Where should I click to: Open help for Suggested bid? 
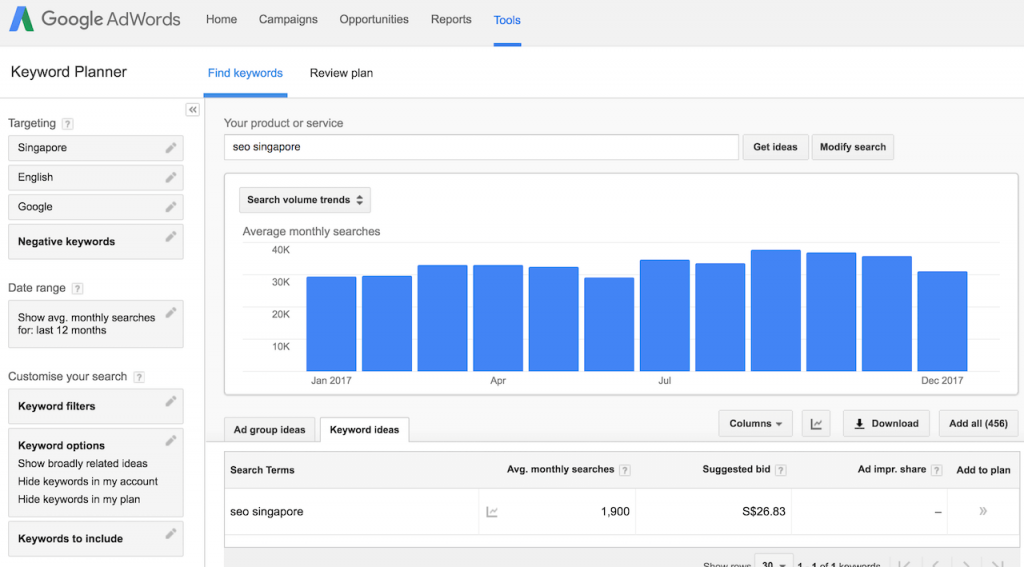780,470
